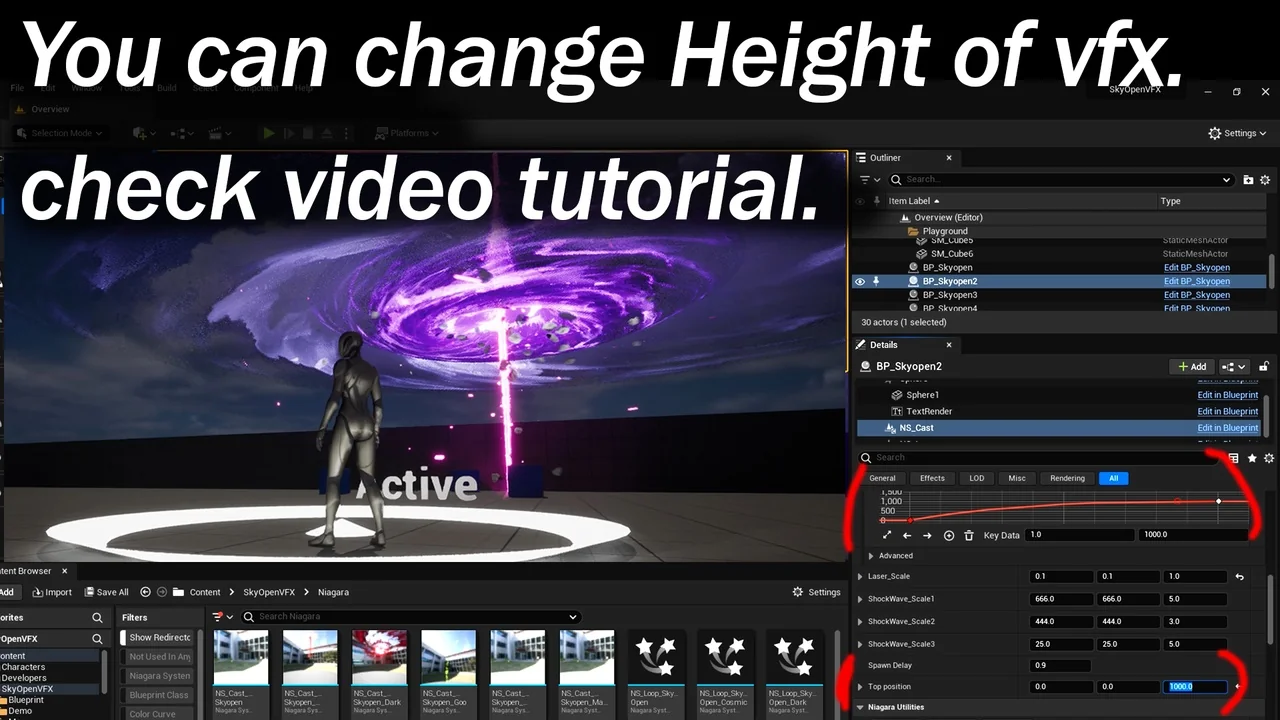
Task: Expand the Advanced section
Action: (x=871, y=556)
